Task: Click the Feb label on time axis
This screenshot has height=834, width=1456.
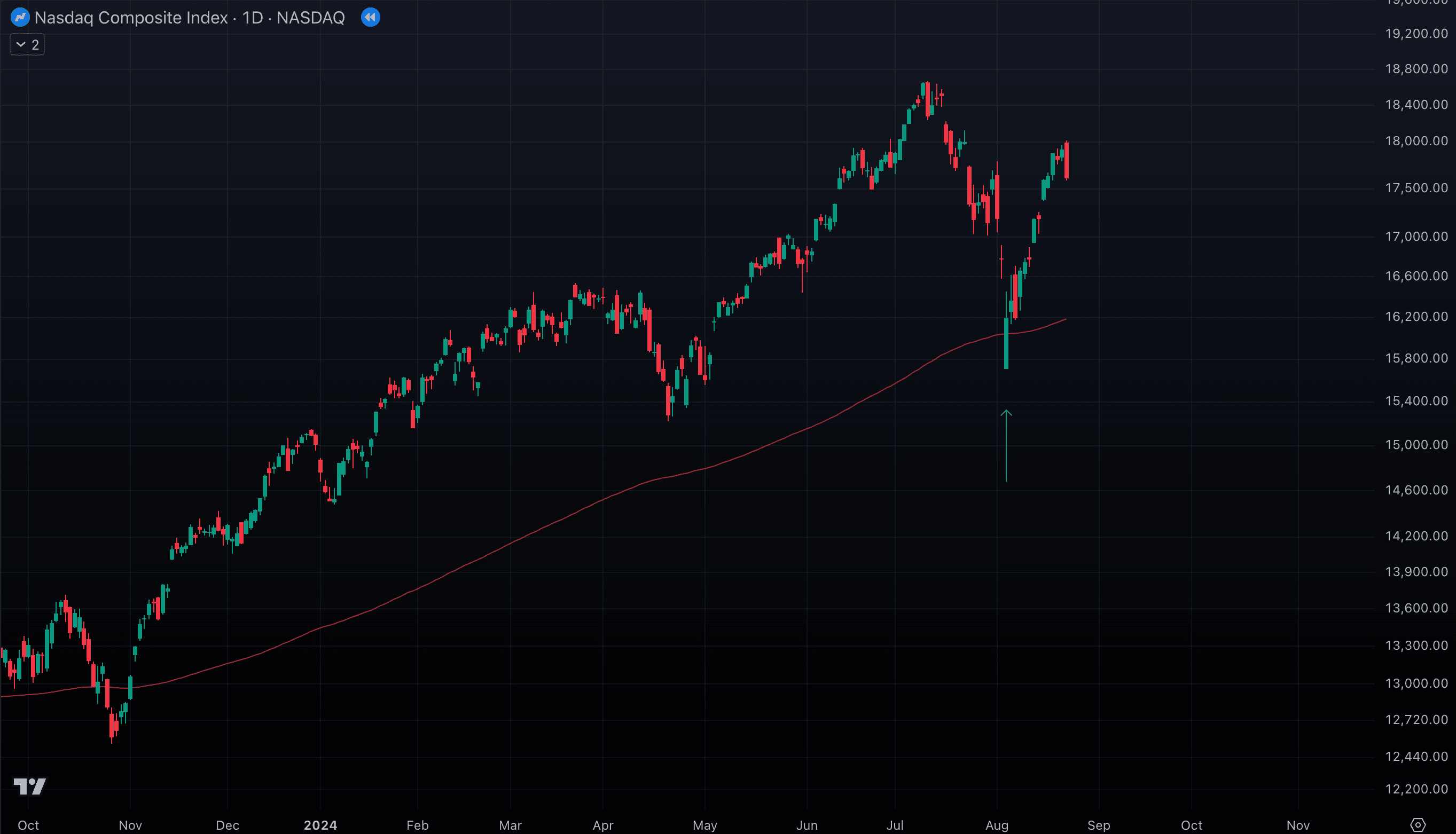Action: (x=417, y=825)
